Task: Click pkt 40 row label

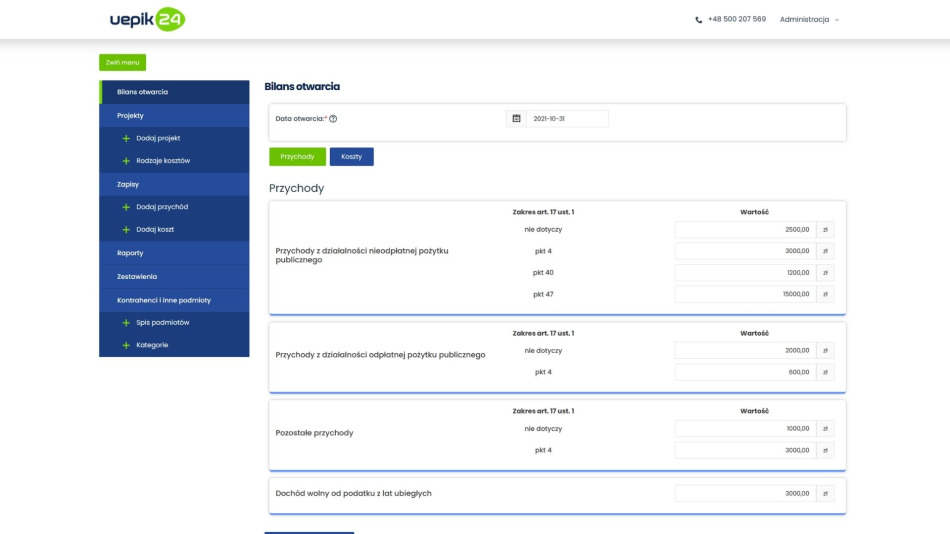Action: [x=543, y=273]
